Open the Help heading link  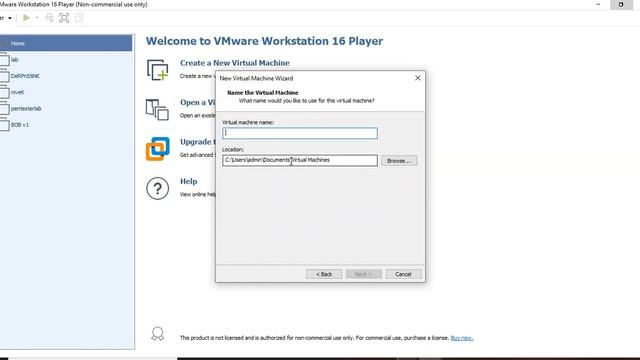(189, 181)
